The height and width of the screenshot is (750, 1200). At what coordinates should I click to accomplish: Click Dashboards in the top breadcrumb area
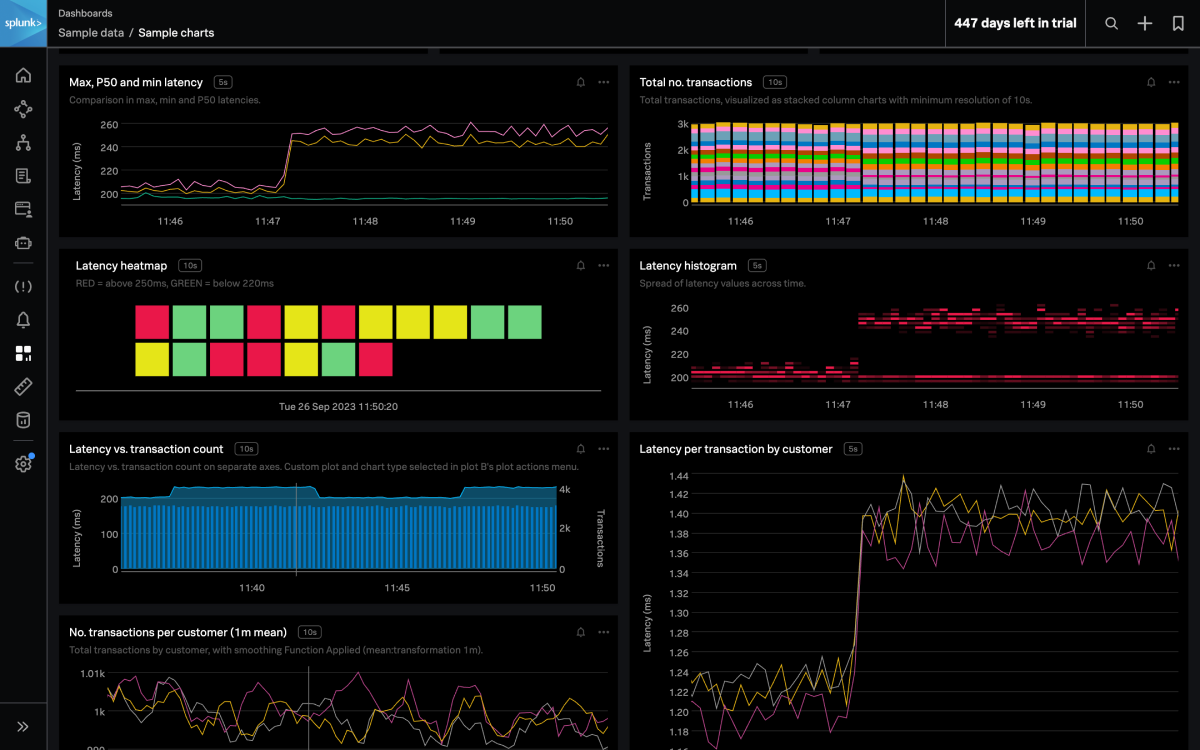pyautogui.click(x=85, y=13)
